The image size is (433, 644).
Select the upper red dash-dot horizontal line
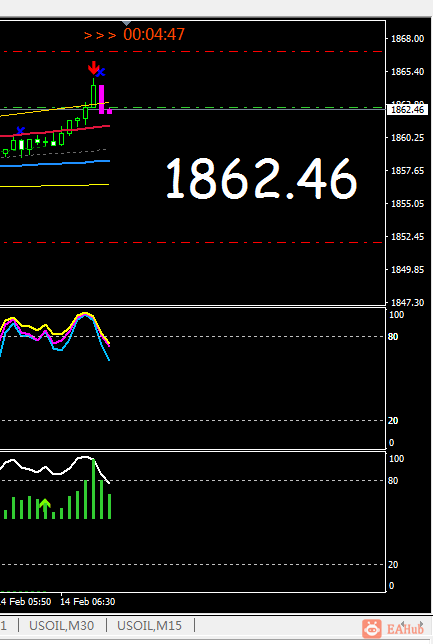click(192, 52)
